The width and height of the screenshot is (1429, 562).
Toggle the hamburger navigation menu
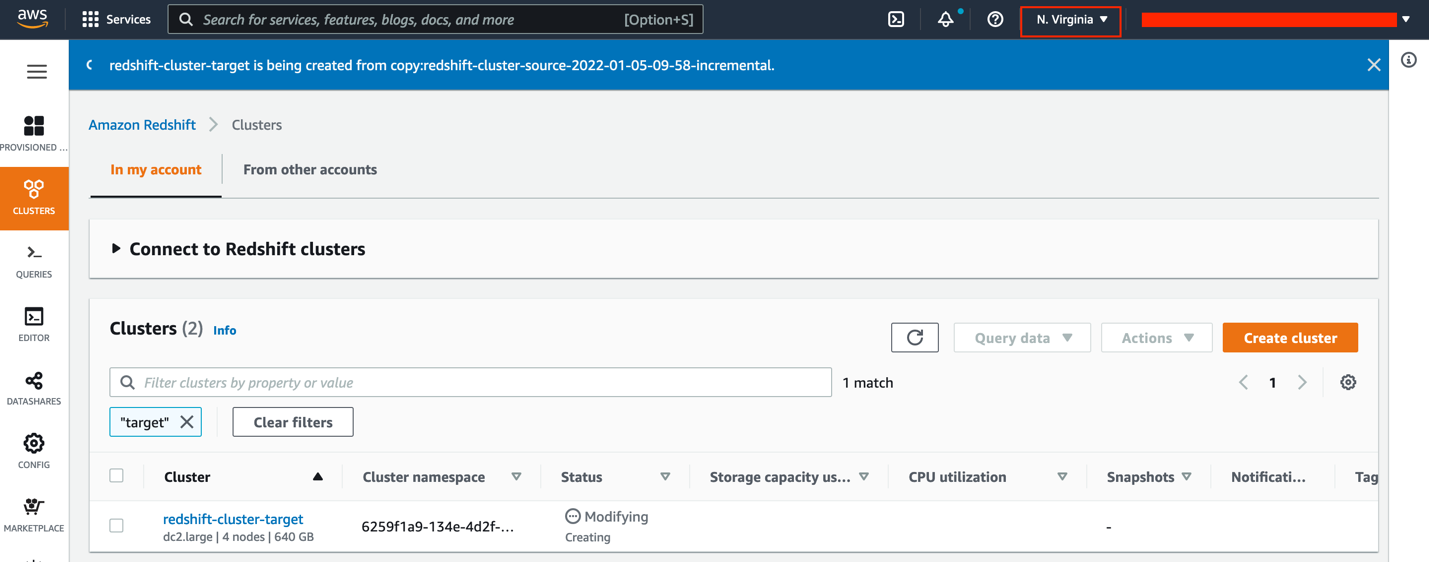37,72
